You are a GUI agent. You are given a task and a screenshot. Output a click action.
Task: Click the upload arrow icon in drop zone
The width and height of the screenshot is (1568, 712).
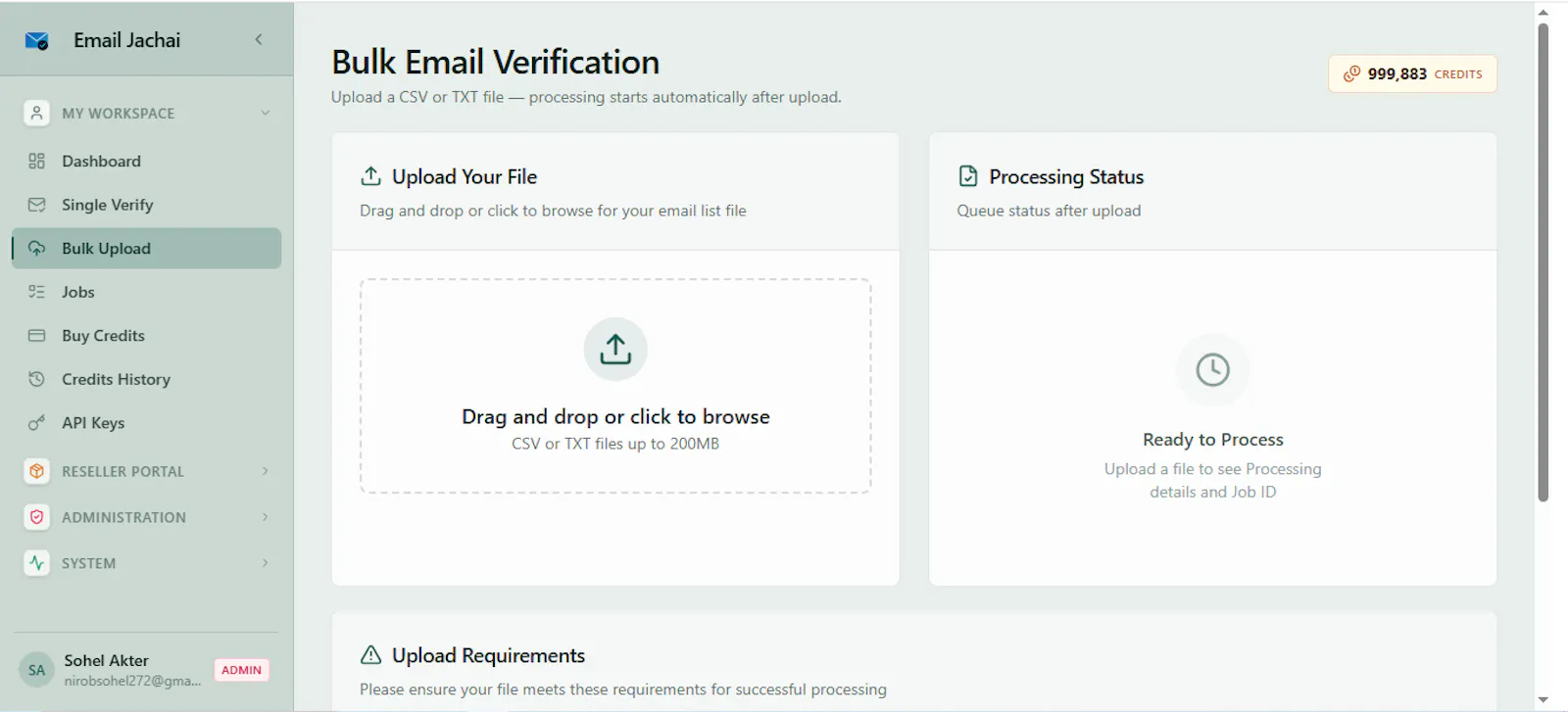[615, 349]
